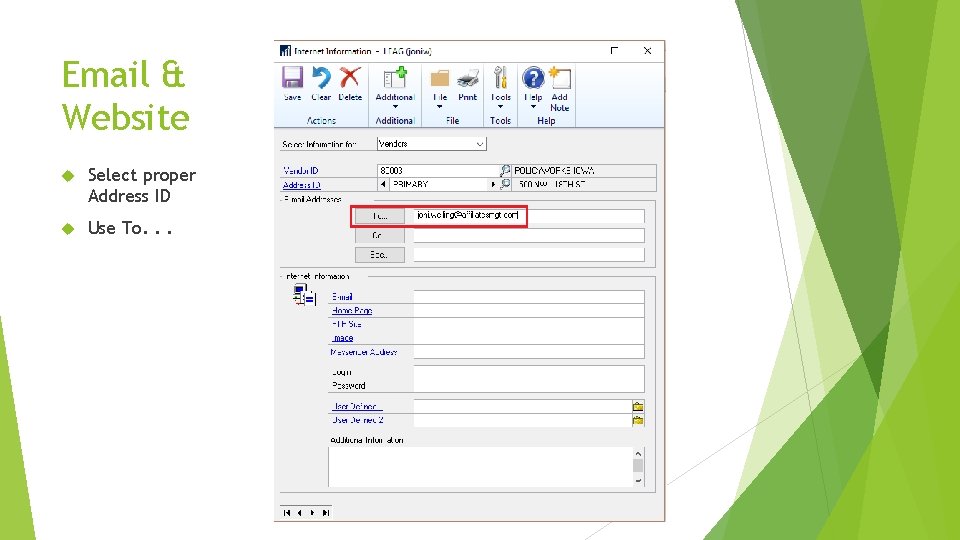Click the Home Page link label
This screenshot has width=960, height=540.
pos(351,310)
